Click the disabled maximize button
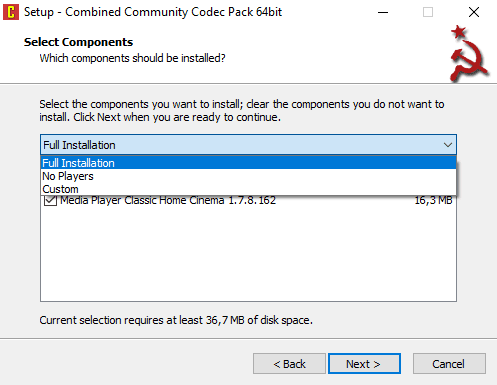Screen dimensions: 497x385 [x=428, y=12]
